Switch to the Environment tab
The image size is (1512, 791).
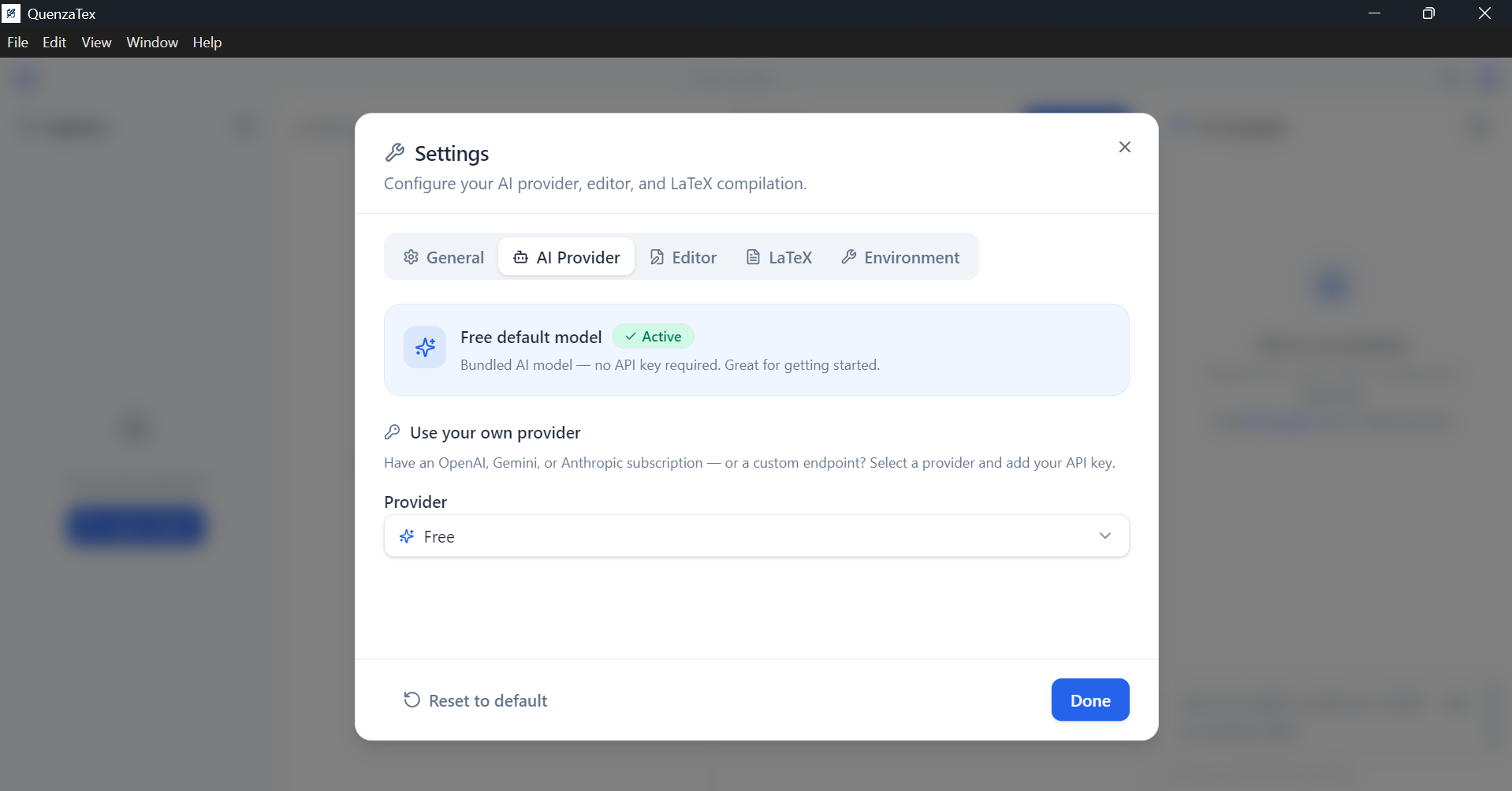[x=900, y=257]
